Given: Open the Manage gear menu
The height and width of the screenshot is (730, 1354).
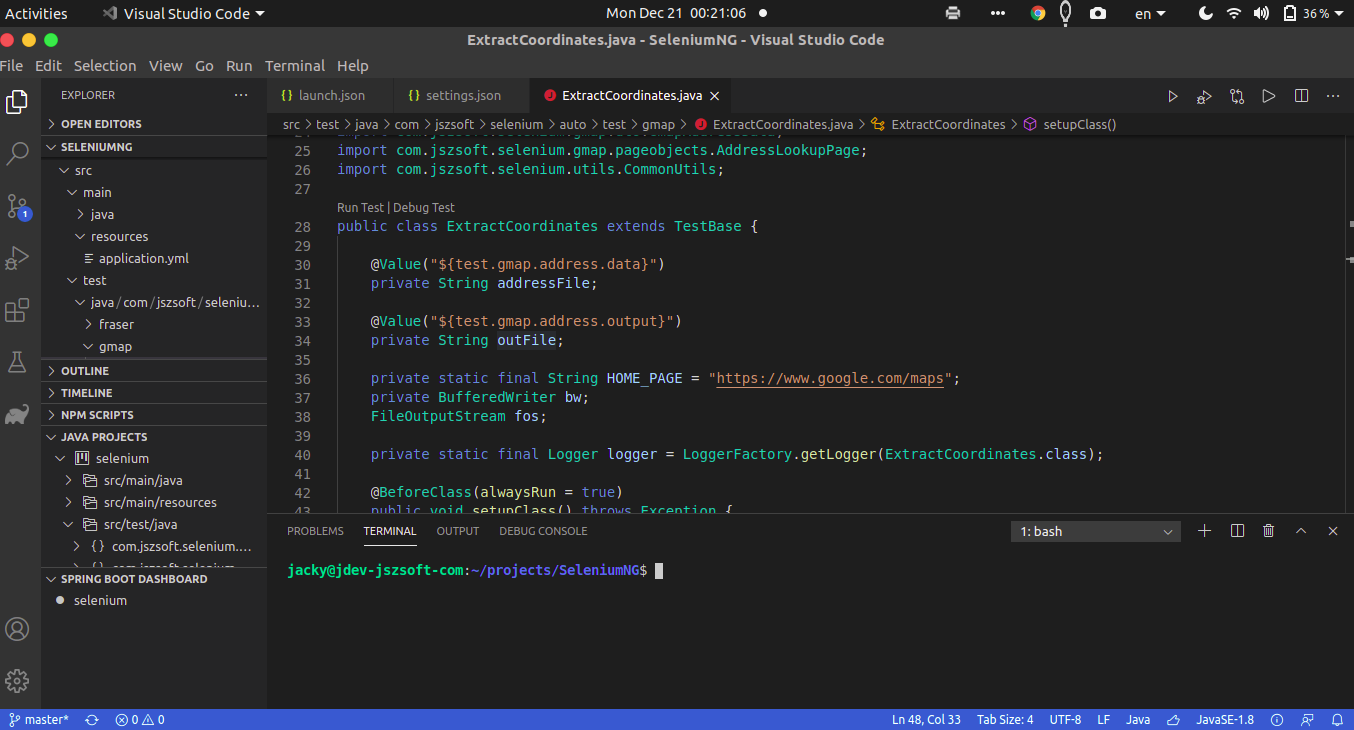Looking at the screenshot, I should [x=17, y=681].
